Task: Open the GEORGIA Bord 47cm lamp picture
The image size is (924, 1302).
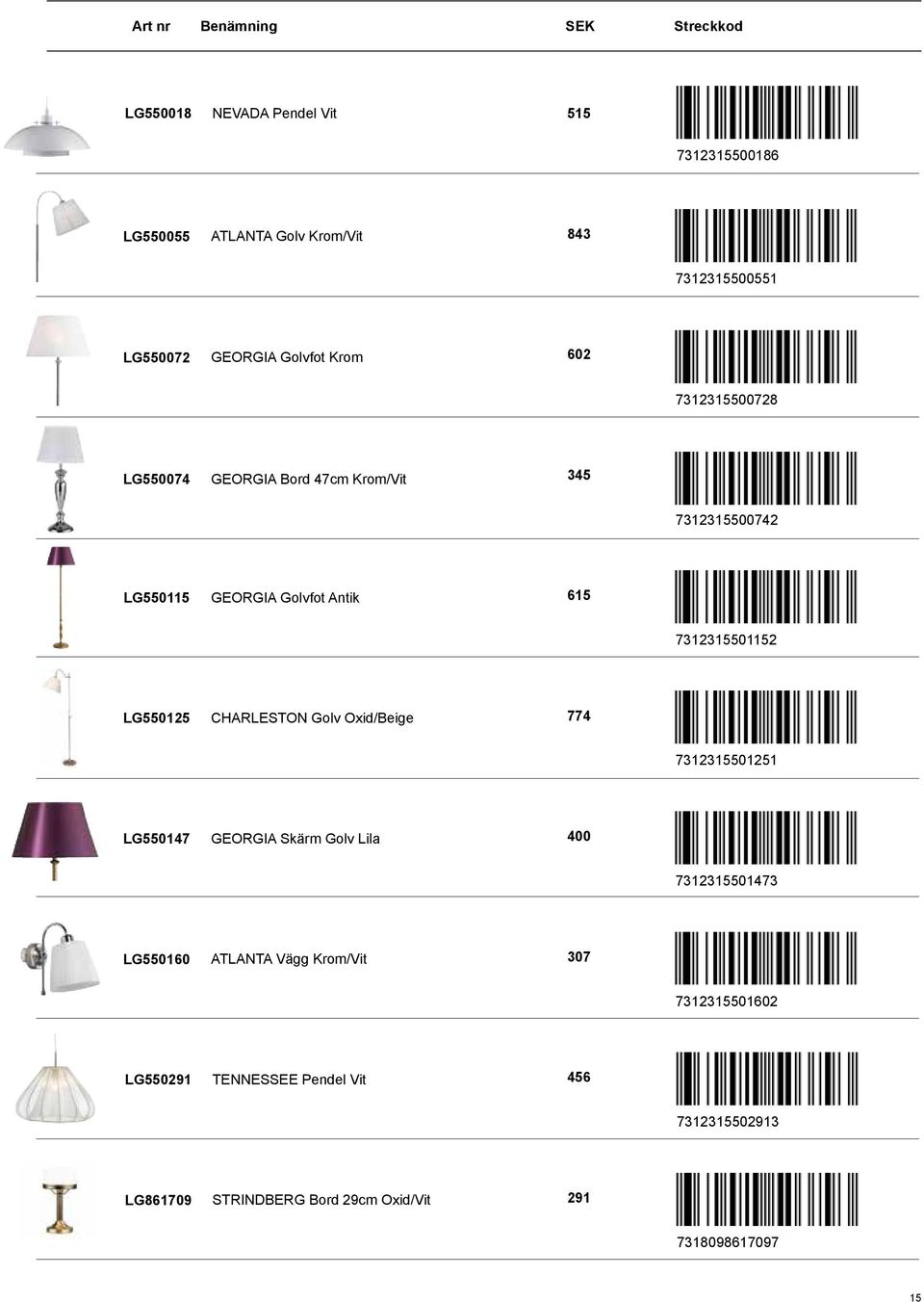Action: tap(61, 480)
